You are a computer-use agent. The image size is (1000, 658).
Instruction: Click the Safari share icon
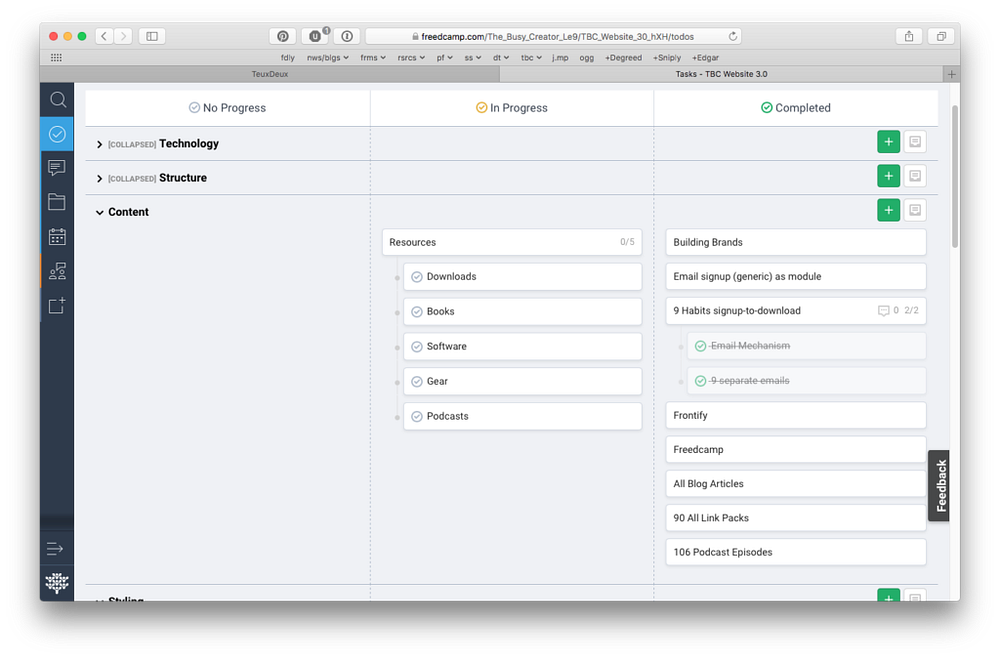909,36
